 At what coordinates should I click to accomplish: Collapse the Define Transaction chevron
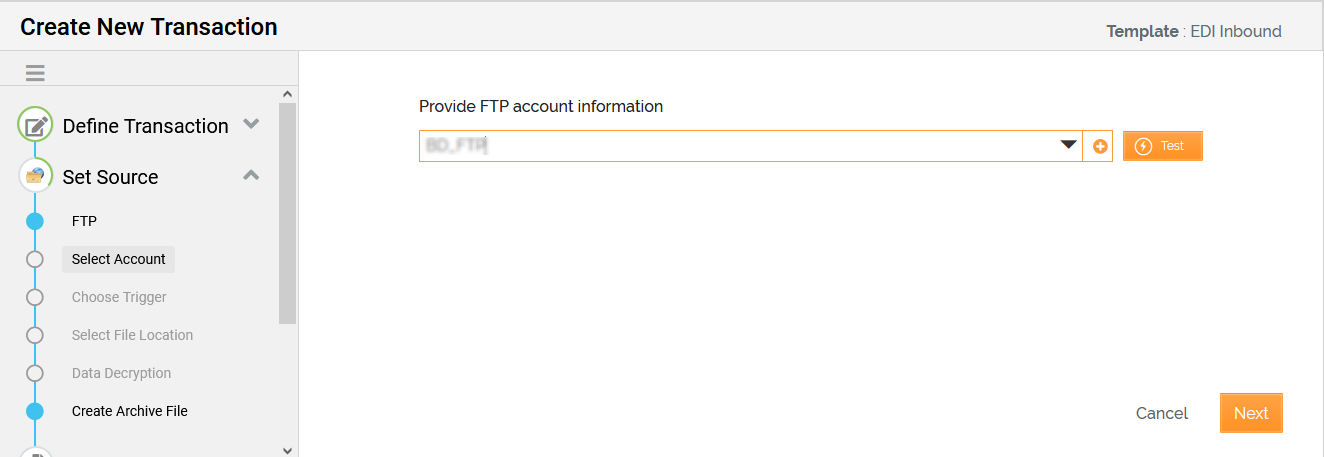(252, 125)
